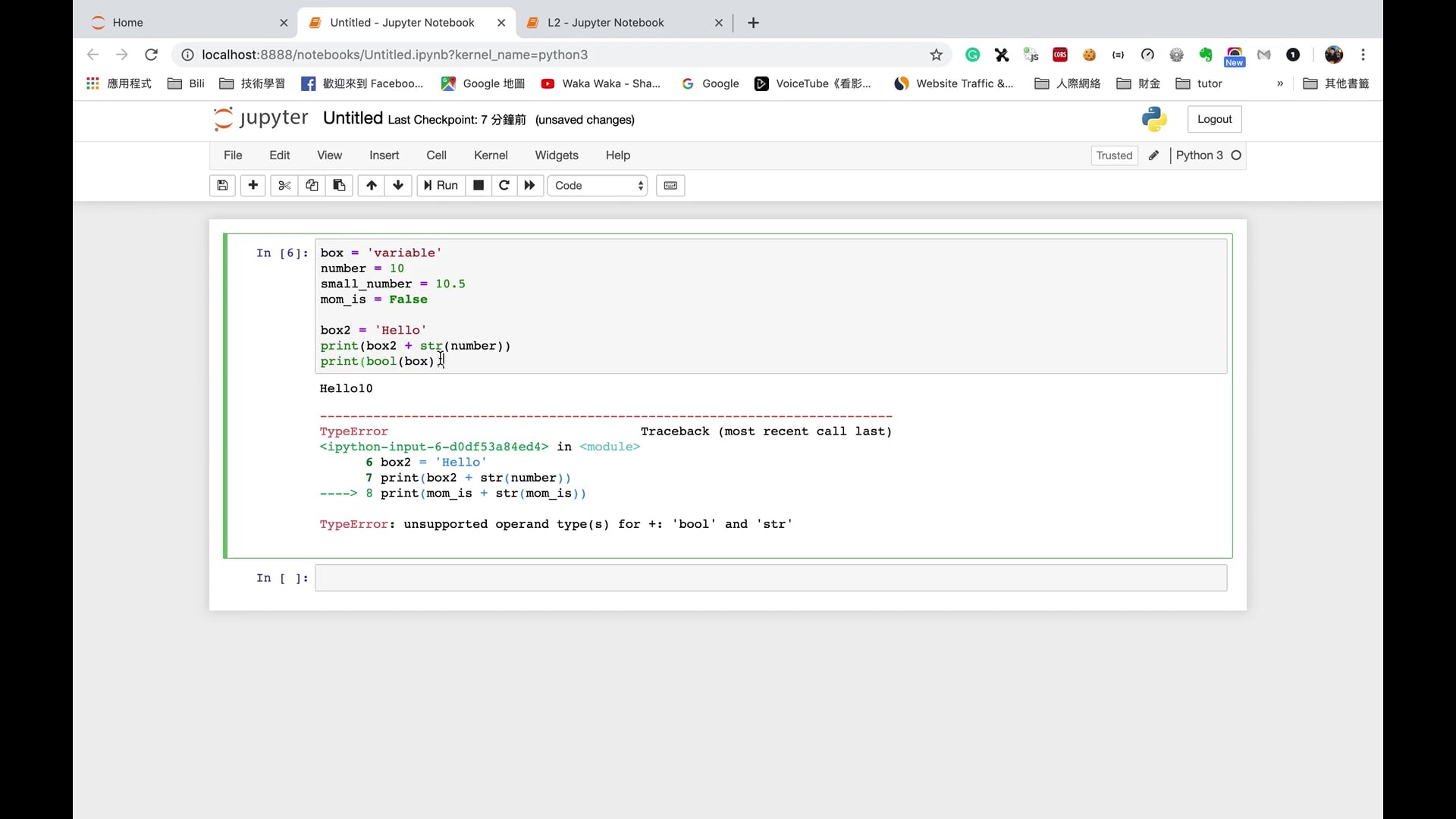Show hidden bookmarks with the chevron
1456x819 pixels.
point(1280,83)
